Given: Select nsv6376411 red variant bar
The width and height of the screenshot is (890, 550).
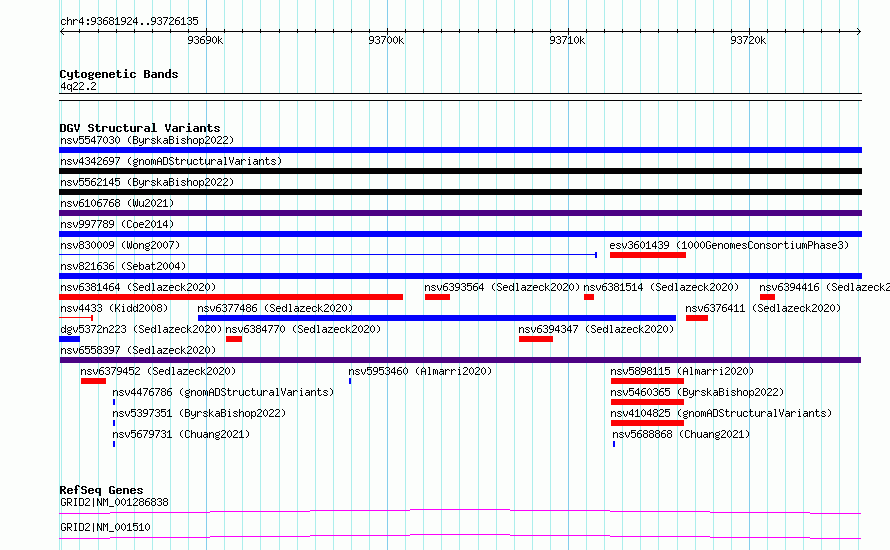Looking at the screenshot, I should click(696, 318).
